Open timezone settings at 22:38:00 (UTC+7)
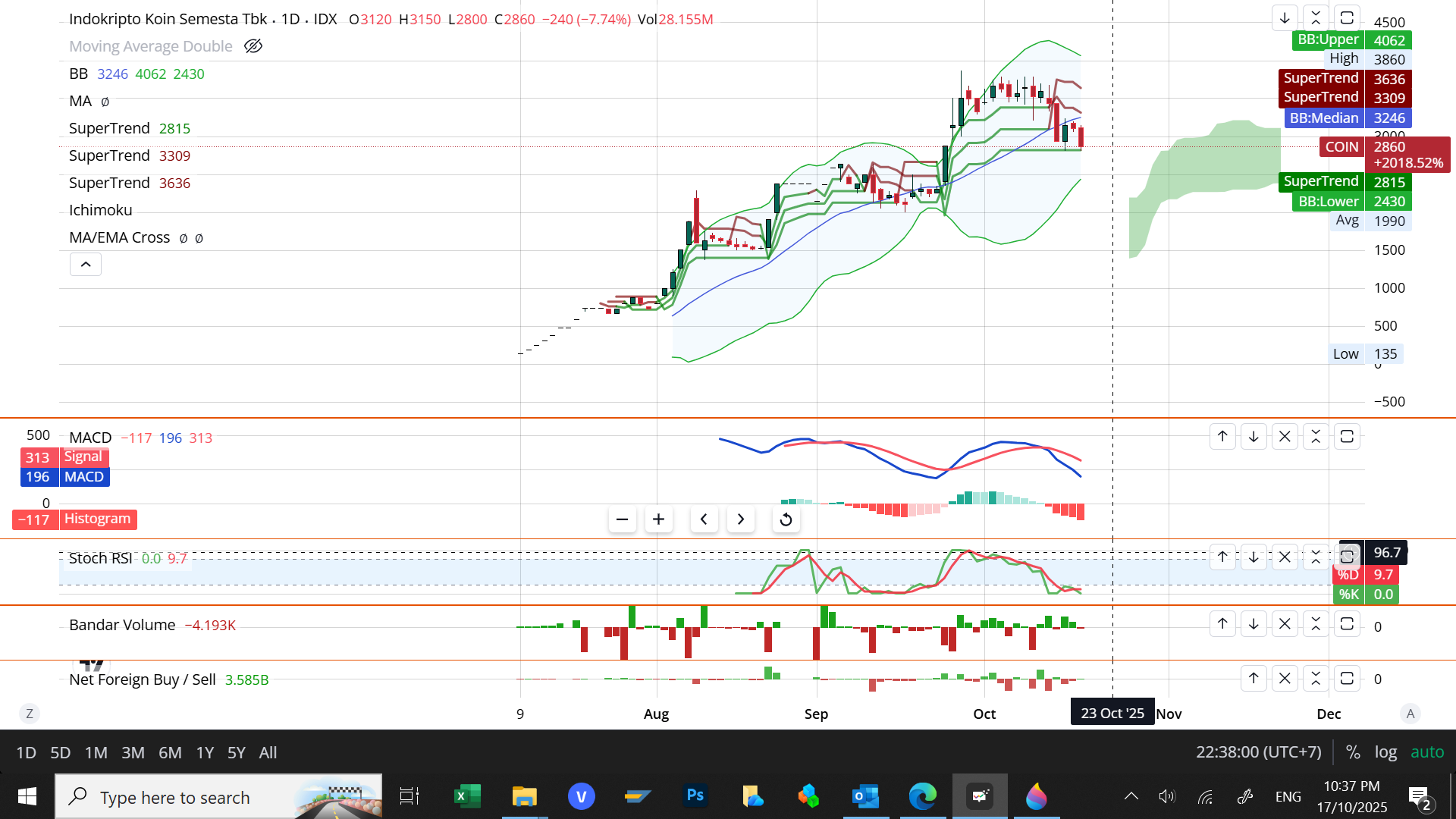1456x819 pixels. click(1258, 752)
